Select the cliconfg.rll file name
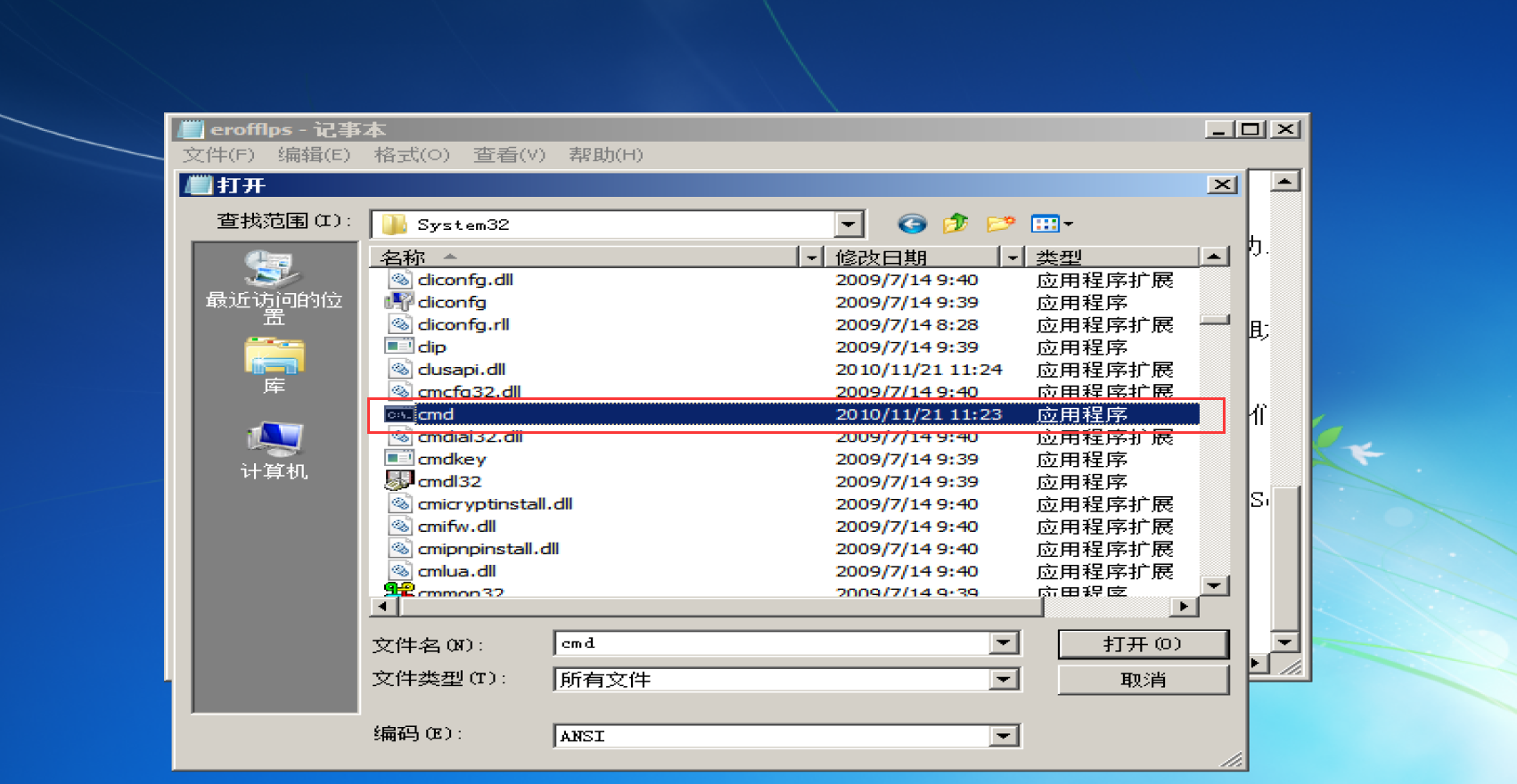The width and height of the screenshot is (1517, 784). (x=463, y=324)
